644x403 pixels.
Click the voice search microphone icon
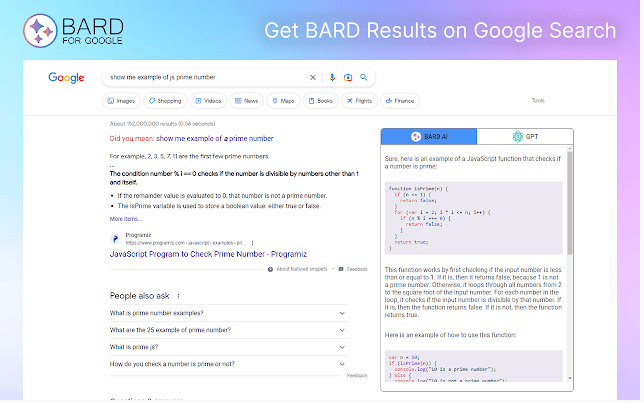coord(332,77)
